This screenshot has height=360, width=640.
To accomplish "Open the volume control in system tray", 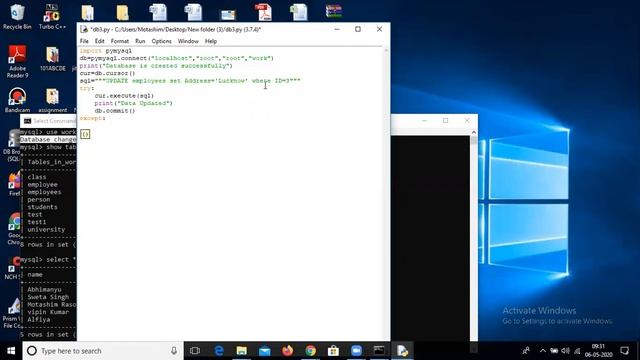I will [x=565, y=351].
